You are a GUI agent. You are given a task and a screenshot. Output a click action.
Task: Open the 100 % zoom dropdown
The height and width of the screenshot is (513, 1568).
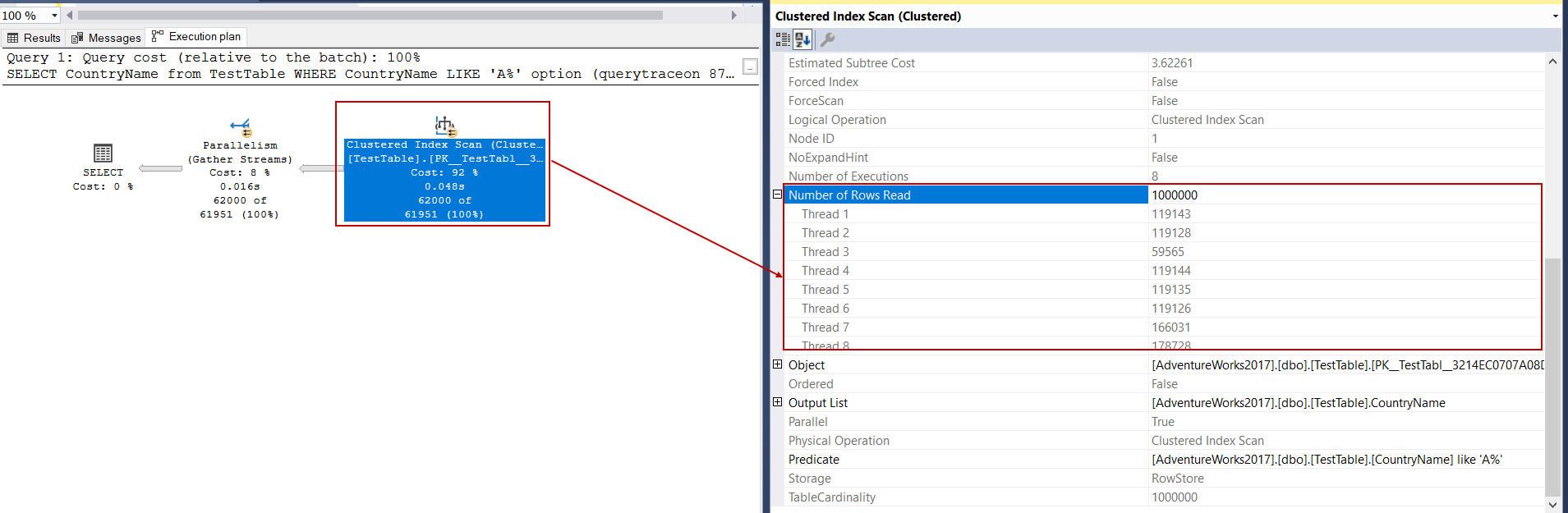(x=54, y=16)
